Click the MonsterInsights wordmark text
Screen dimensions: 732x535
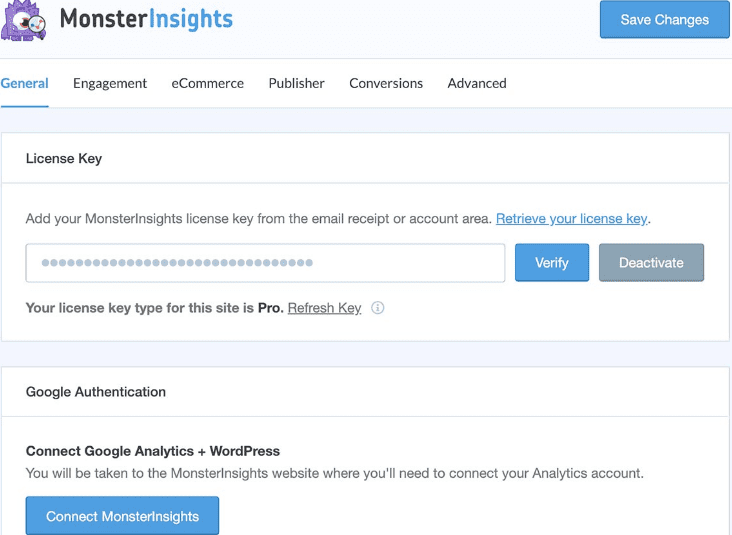pyautogui.click(x=146, y=19)
